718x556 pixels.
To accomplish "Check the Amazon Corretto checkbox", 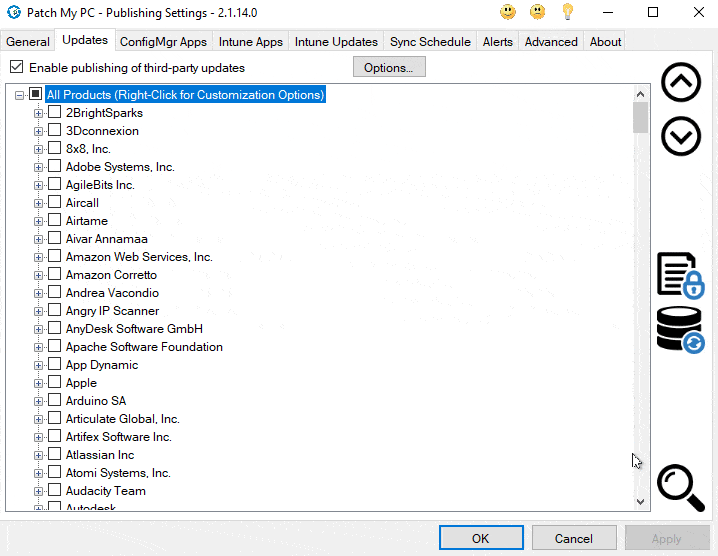I will coord(54,274).
